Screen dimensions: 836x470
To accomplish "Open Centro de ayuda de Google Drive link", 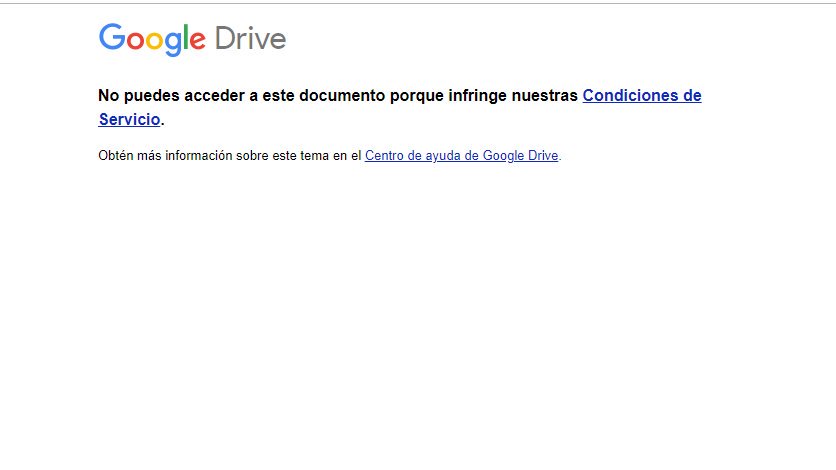I will click(x=462, y=156).
